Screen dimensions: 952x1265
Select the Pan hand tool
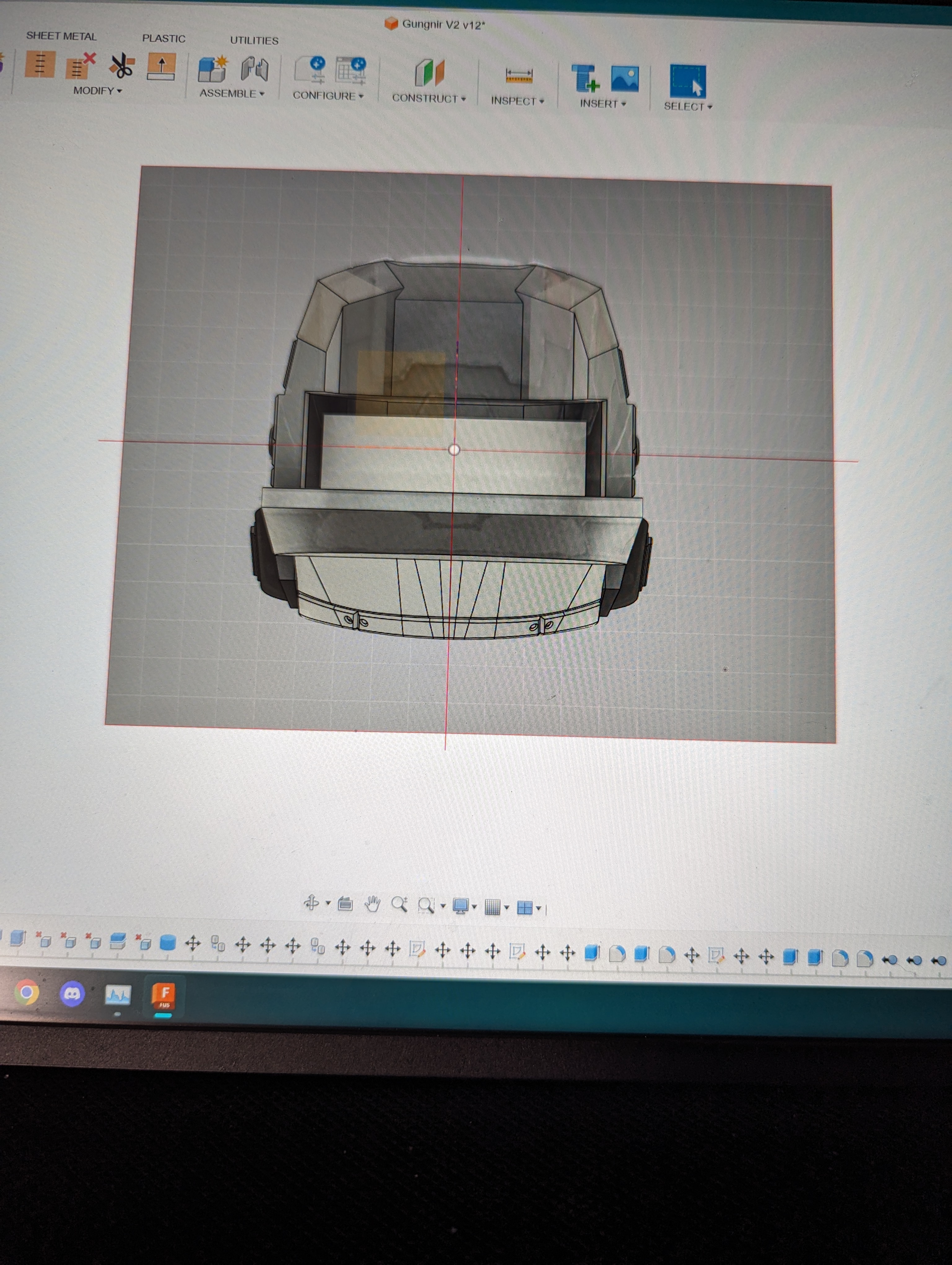[x=372, y=904]
